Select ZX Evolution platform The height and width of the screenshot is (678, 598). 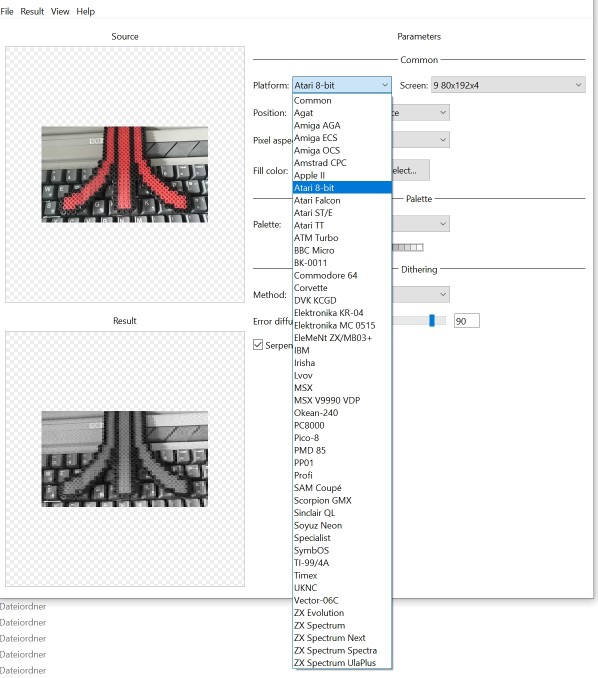[x=342, y=613]
